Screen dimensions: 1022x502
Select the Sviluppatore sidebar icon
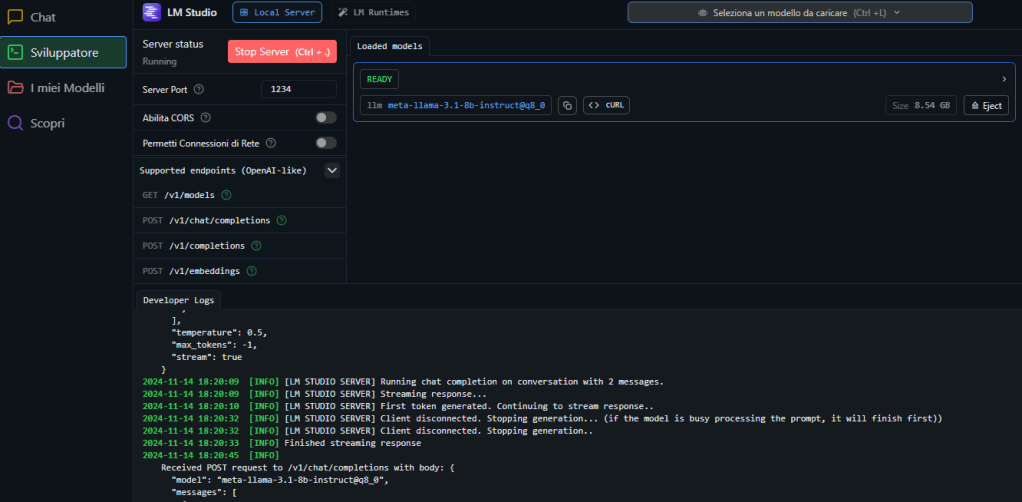pyautogui.click(x=15, y=52)
